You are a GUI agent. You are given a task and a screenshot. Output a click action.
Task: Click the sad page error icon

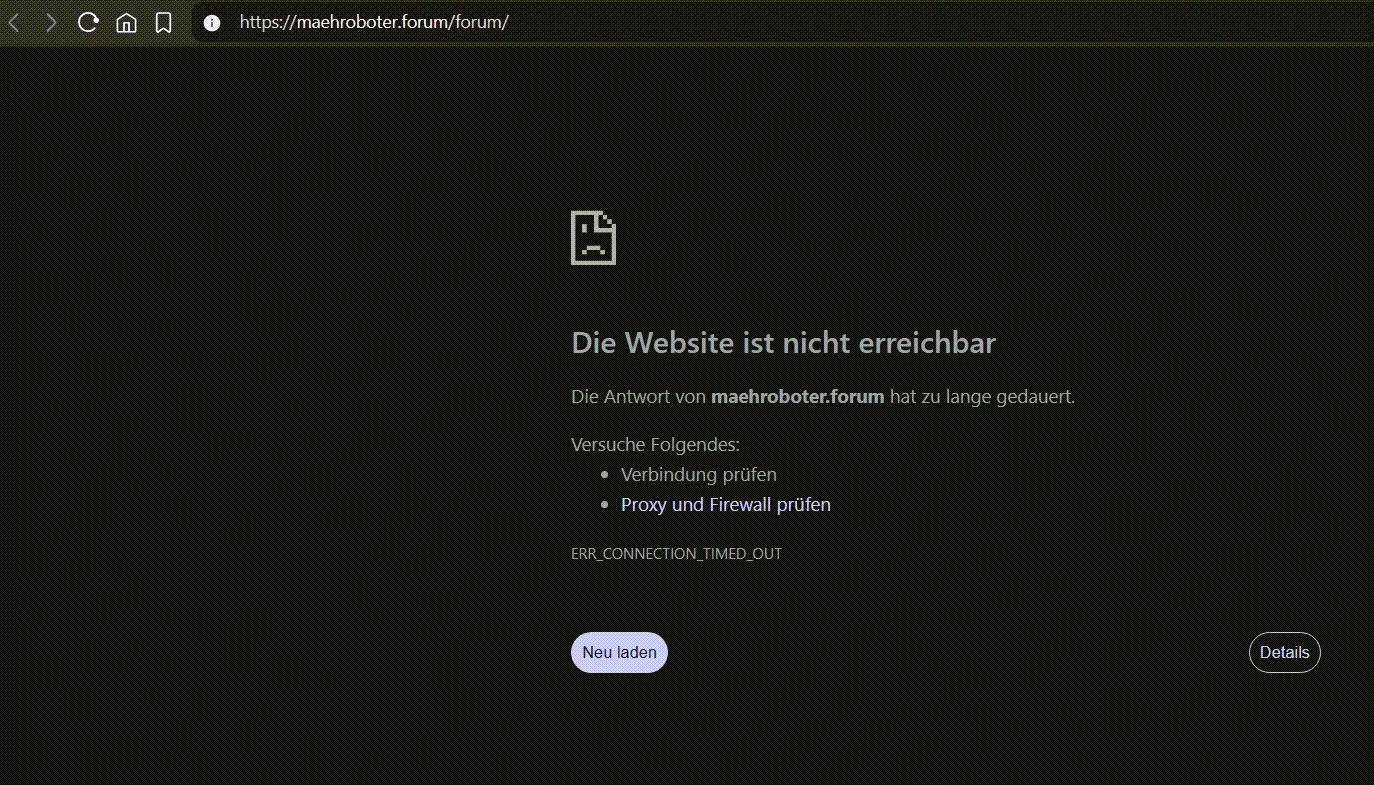(593, 238)
